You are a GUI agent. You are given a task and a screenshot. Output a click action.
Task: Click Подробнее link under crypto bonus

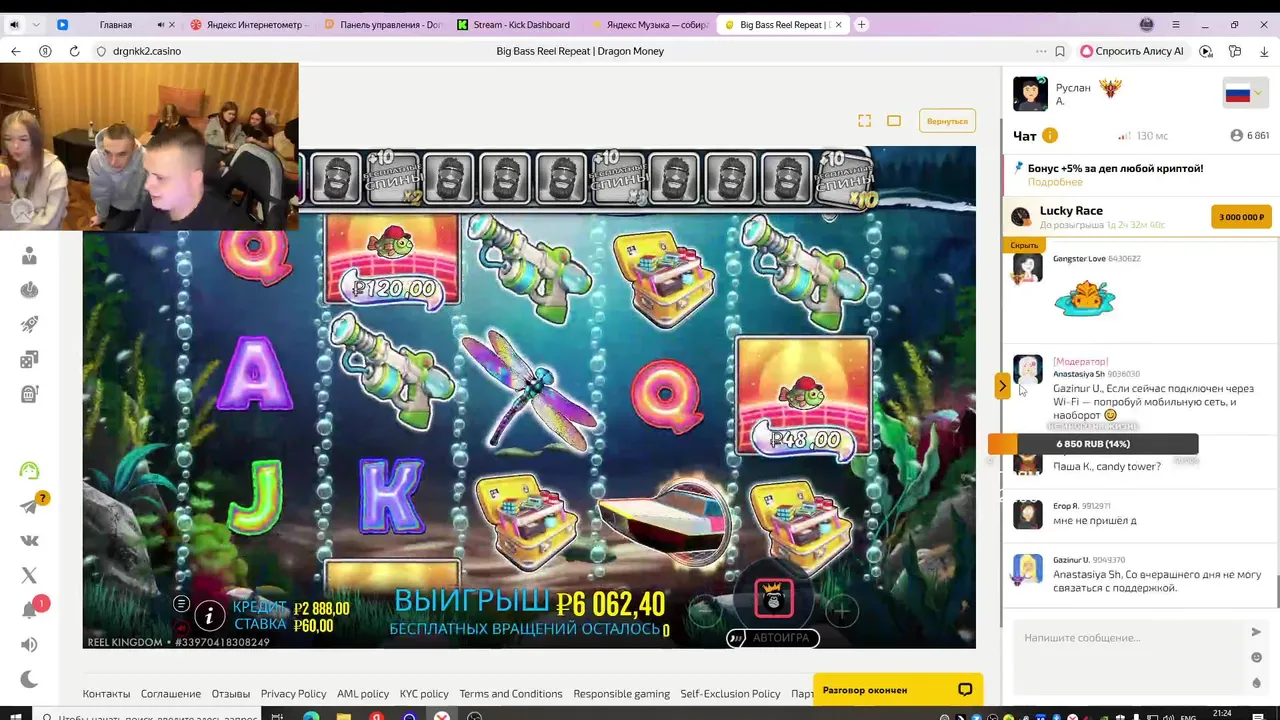1055,182
